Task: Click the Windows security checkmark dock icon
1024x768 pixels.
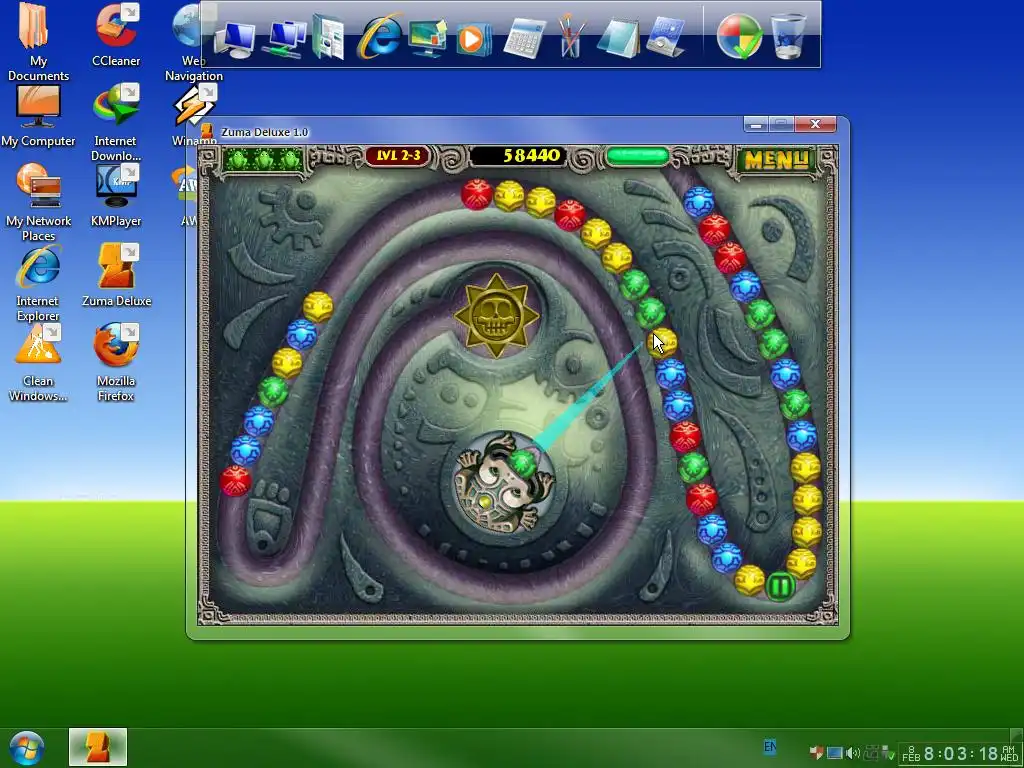Action: (x=739, y=37)
